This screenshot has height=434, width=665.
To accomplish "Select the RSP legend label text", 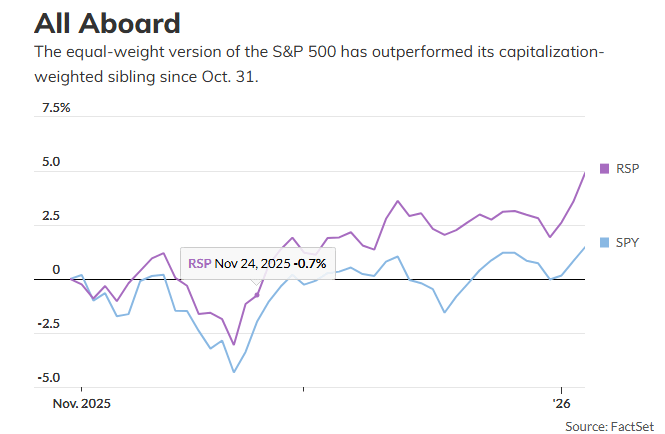I will tap(627, 167).
